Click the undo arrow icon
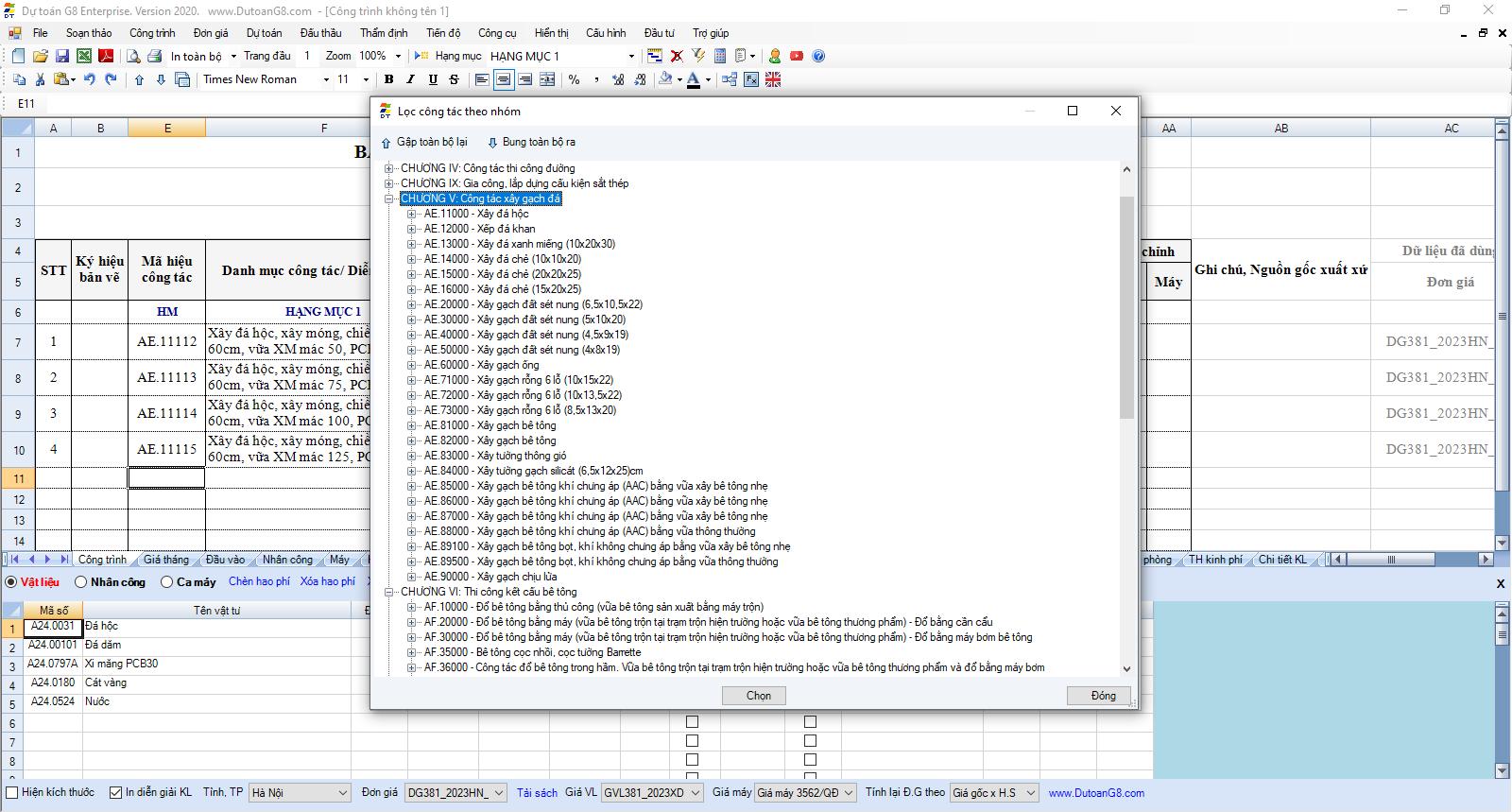This screenshot has height=812, width=1512. [x=89, y=79]
